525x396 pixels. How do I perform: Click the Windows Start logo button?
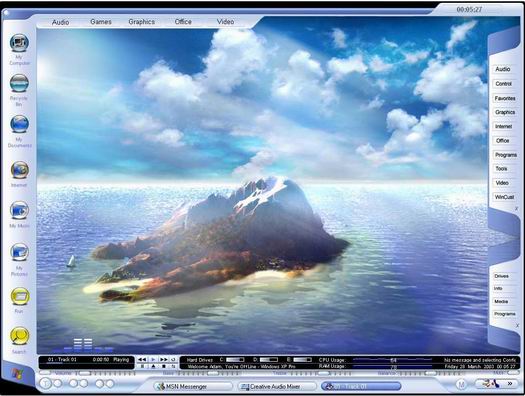pos(16,374)
